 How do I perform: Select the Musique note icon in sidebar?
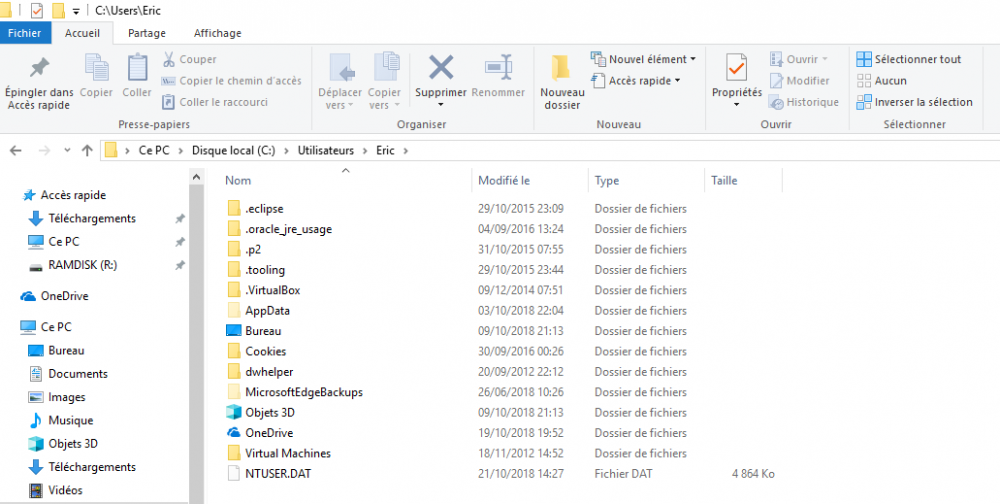pos(36,420)
